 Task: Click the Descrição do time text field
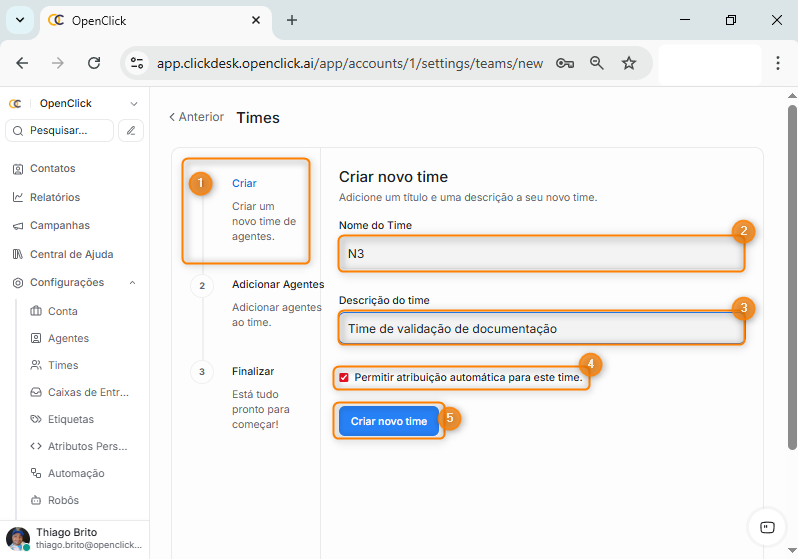tap(541, 328)
